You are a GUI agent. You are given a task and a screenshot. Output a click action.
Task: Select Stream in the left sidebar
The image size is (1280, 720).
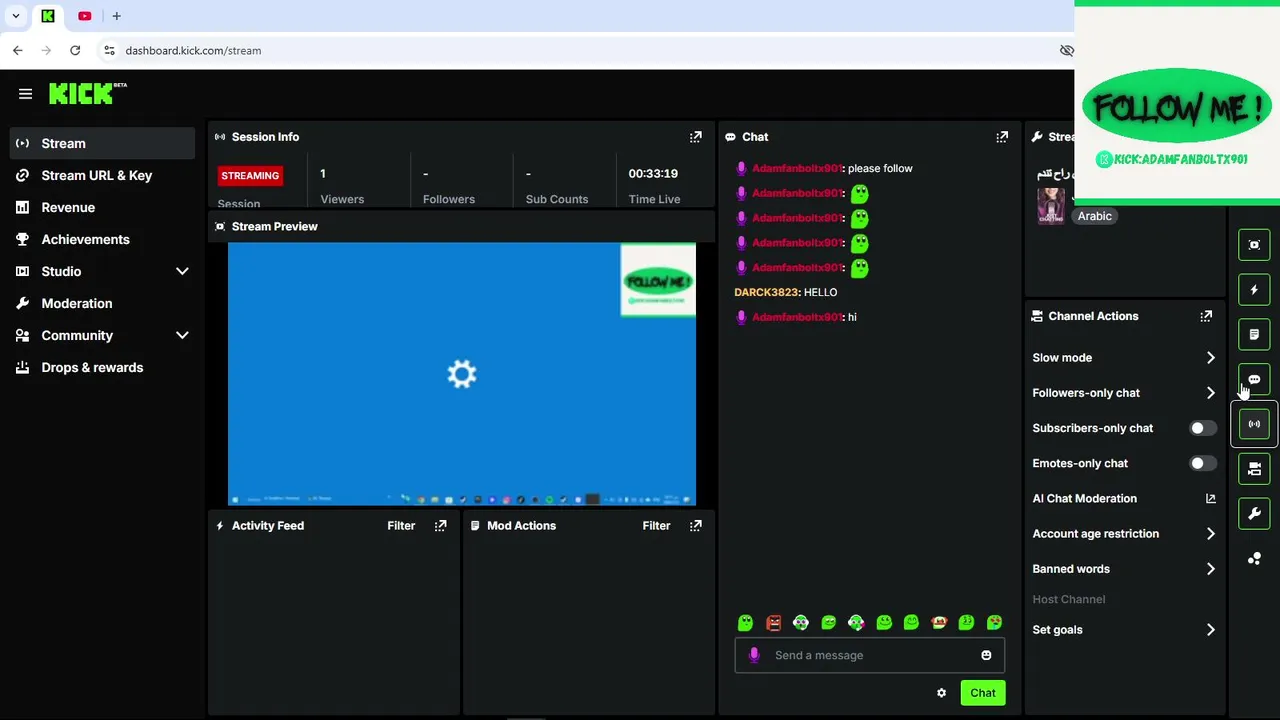click(x=103, y=143)
